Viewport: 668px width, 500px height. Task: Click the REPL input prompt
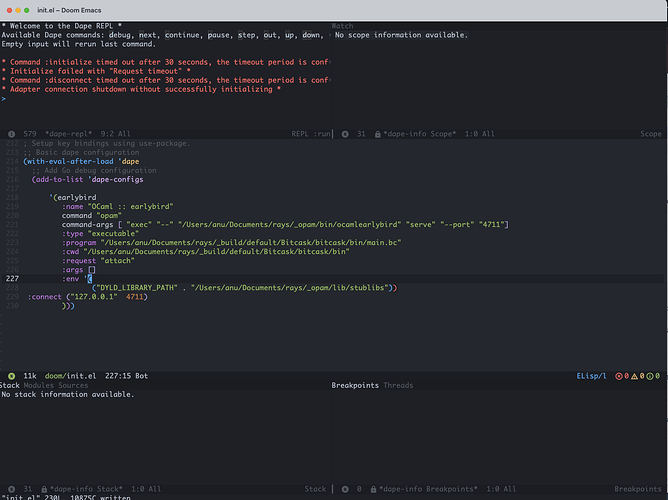[x=3, y=98]
